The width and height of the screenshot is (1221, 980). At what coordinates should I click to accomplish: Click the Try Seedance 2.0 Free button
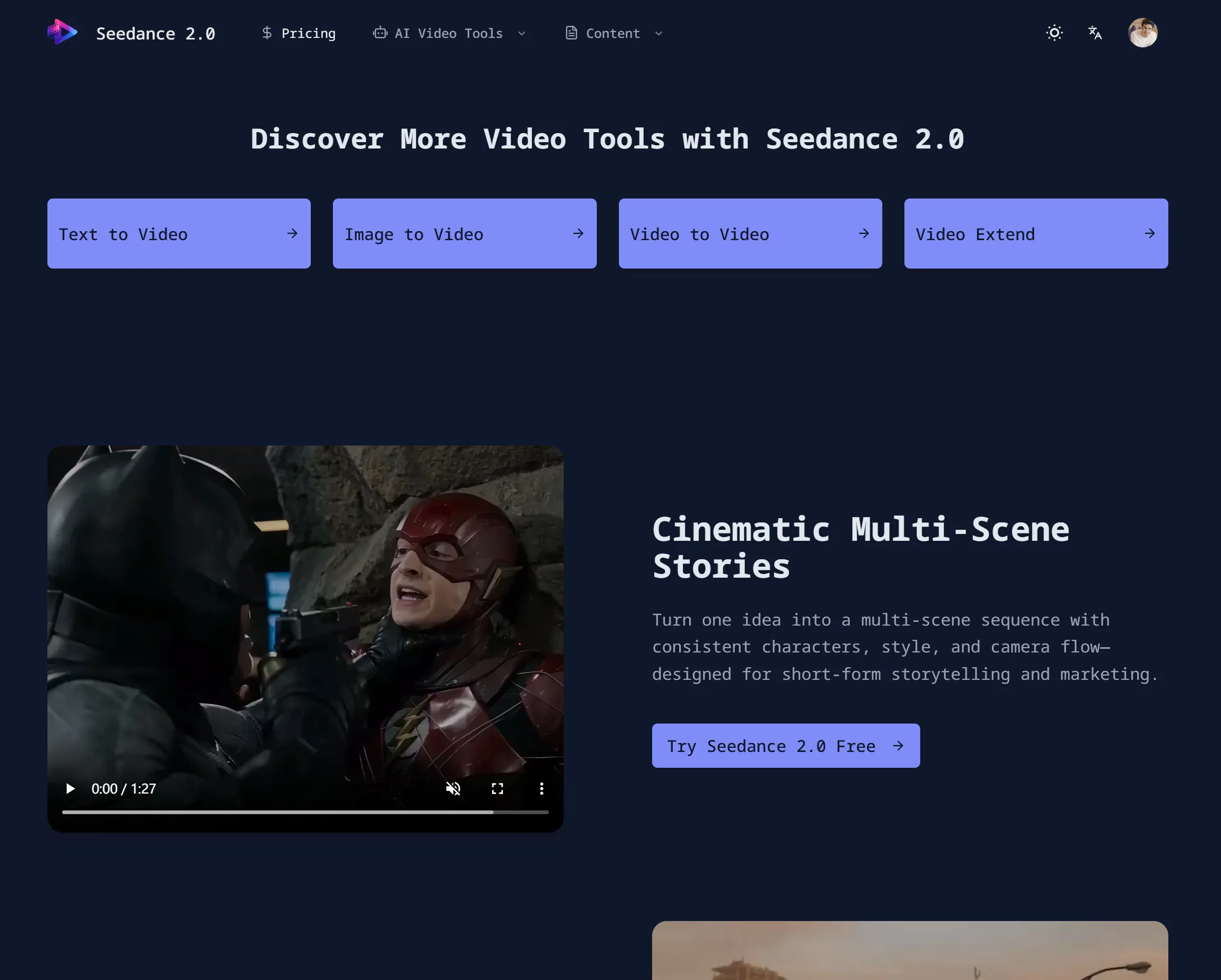click(x=785, y=746)
